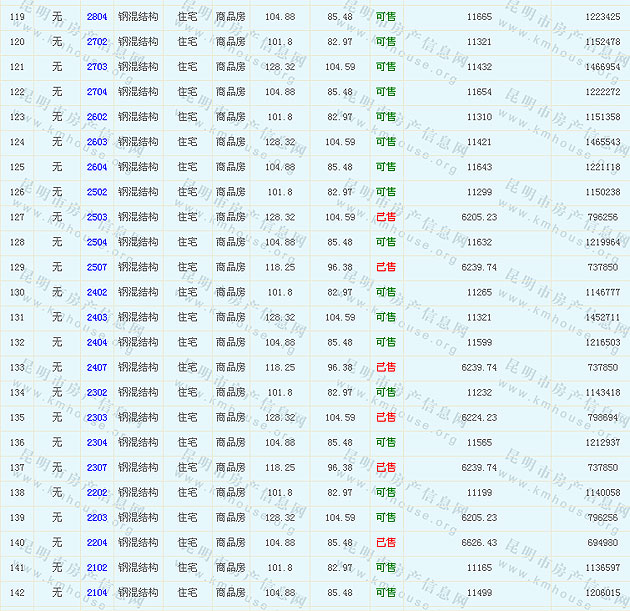Open room 2402 link

[97, 292]
